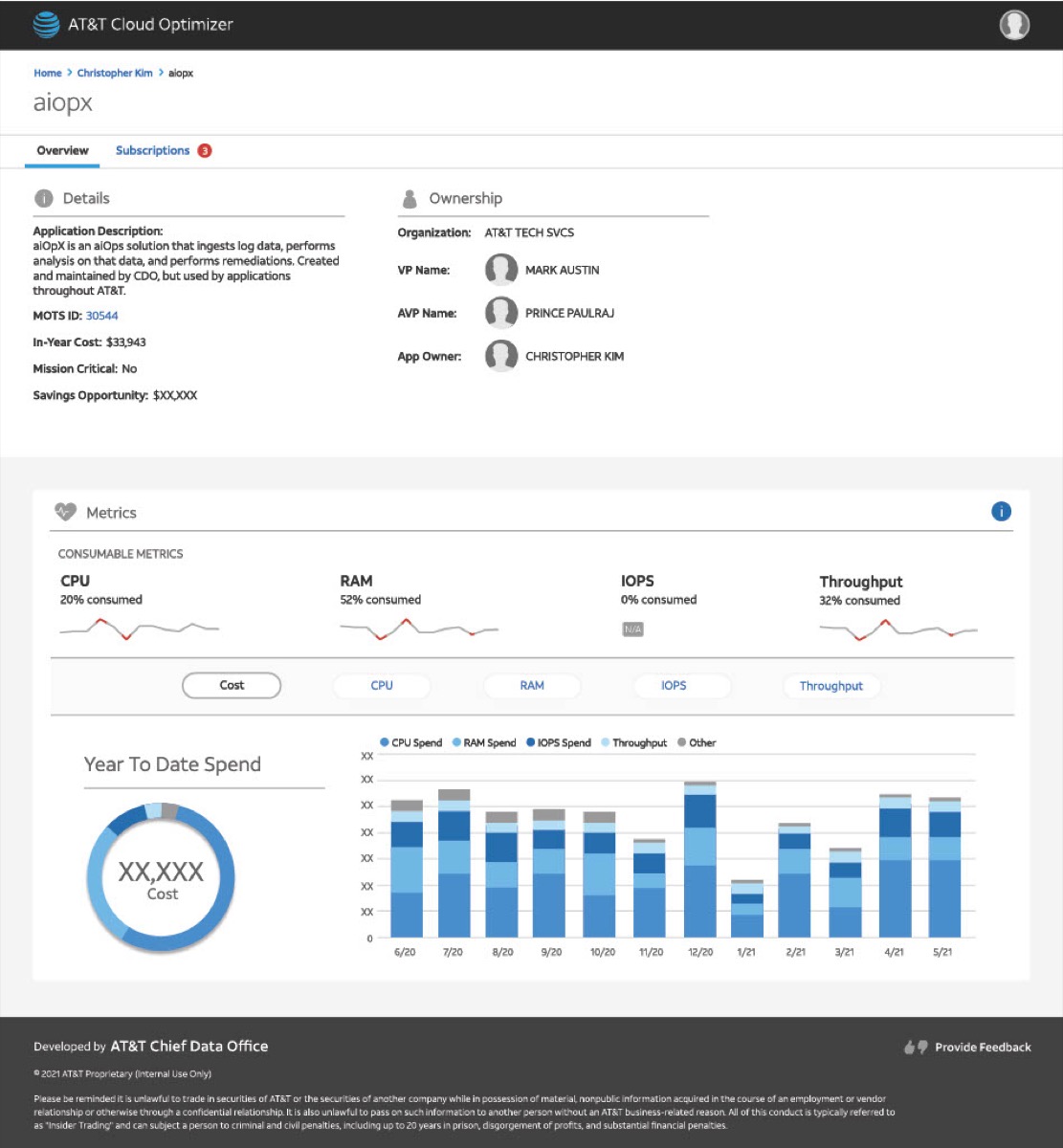Click the CPU sparkline chart
The height and width of the screenshot is (1148, 1063).
tap(140, 628)
